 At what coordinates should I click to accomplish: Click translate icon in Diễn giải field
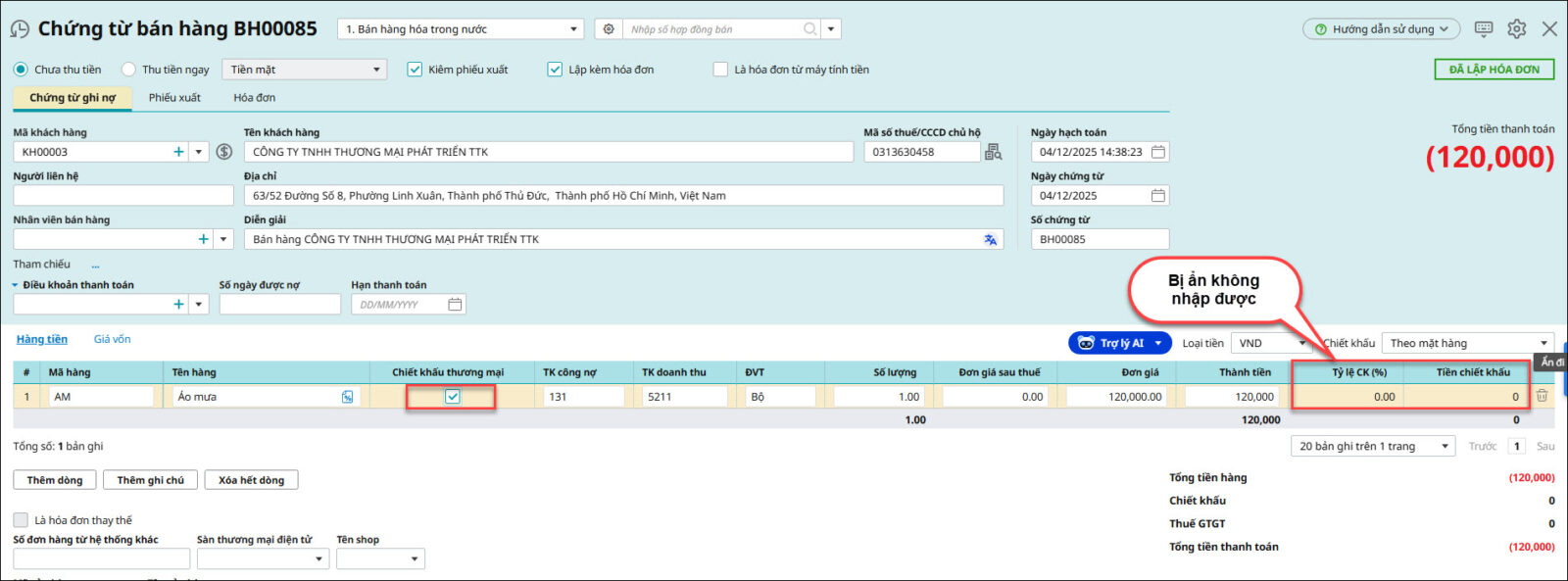pos(990,239)
